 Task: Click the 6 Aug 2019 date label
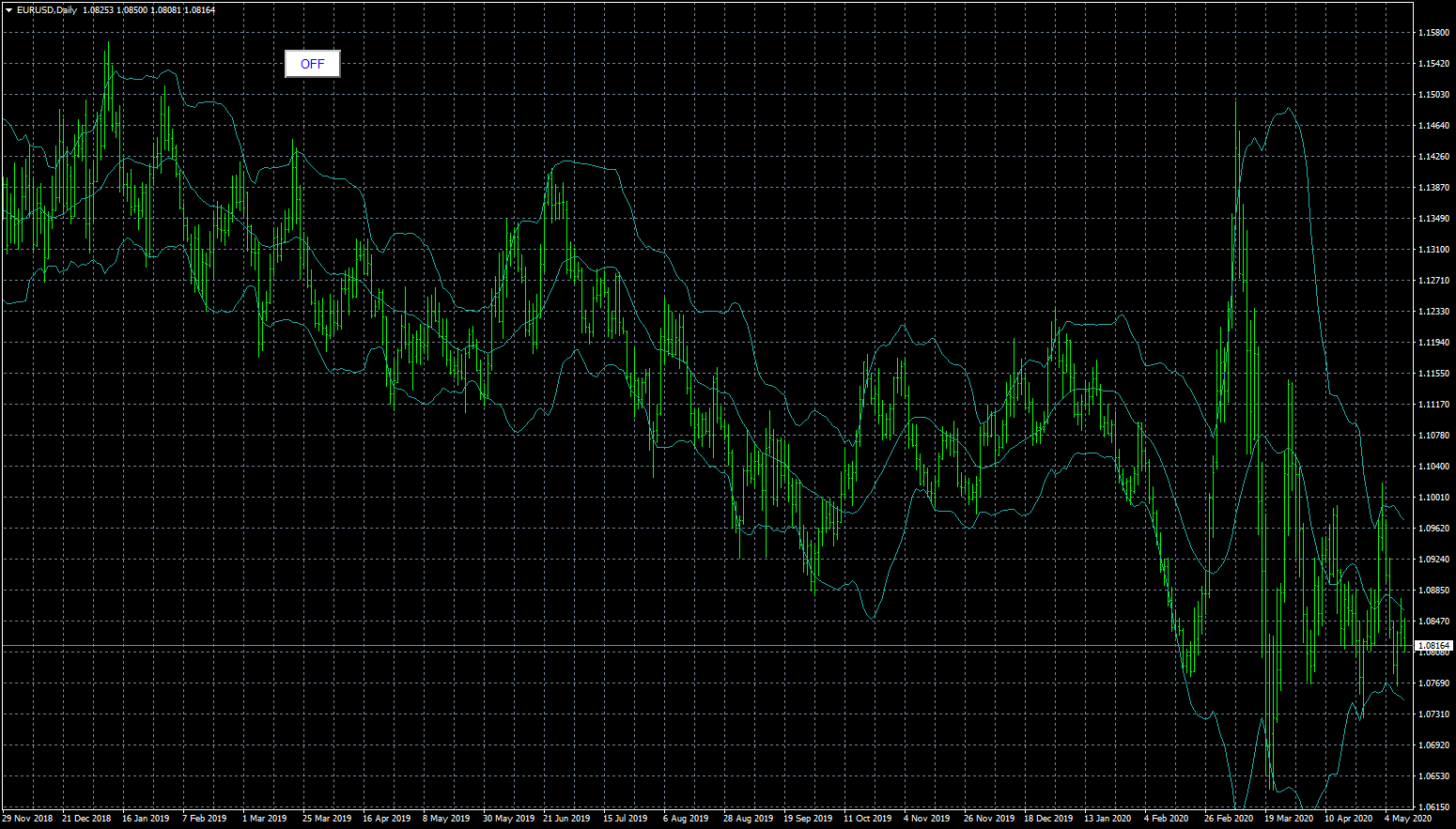686,819
